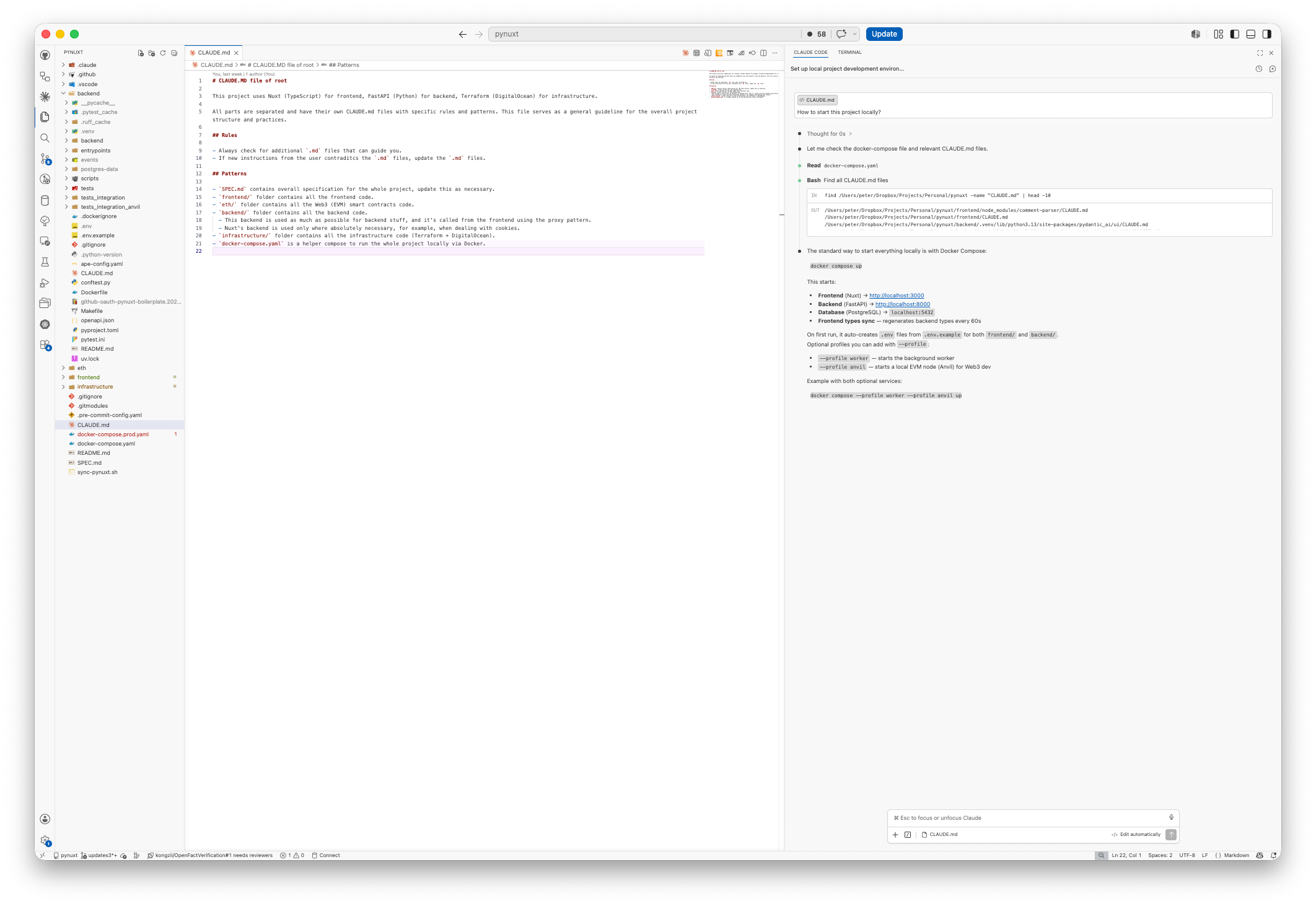Focus the Claude message input field
The width and height of the screenshot is (1316, 906).
click(1029, 818)
